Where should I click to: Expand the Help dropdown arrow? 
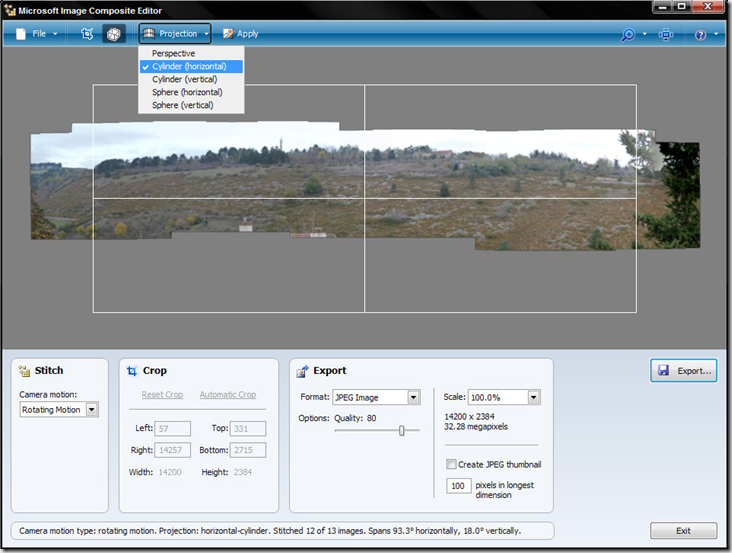pyautogui.click(x=716, y=34)
